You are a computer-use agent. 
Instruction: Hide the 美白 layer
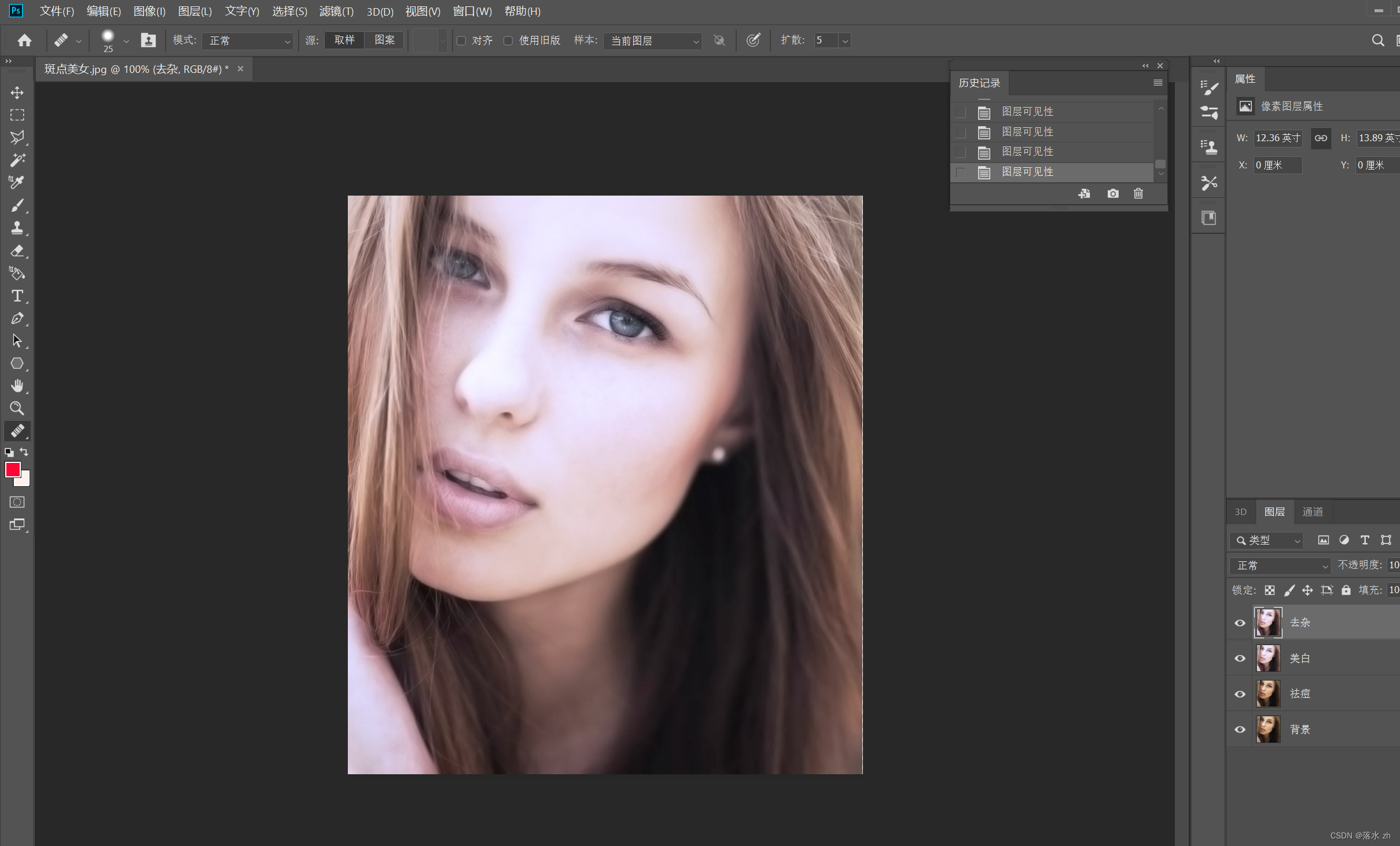tap(1240, 659)
